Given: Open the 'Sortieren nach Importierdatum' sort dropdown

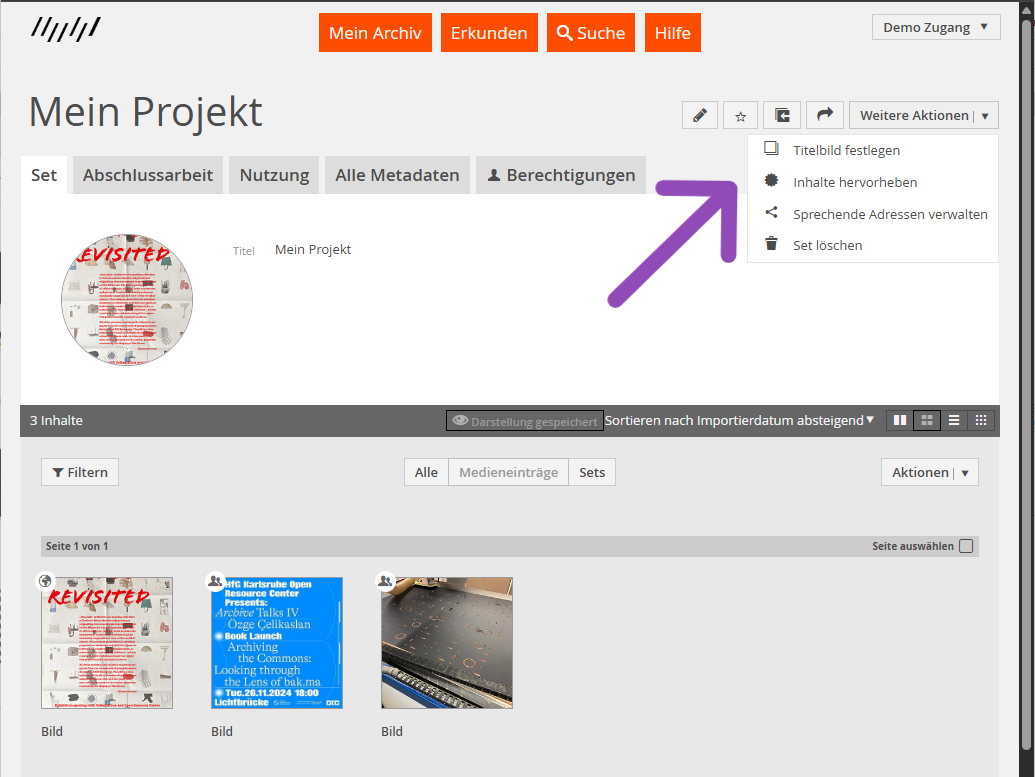Looking at the screenshot, I should [x=739, y=420].
